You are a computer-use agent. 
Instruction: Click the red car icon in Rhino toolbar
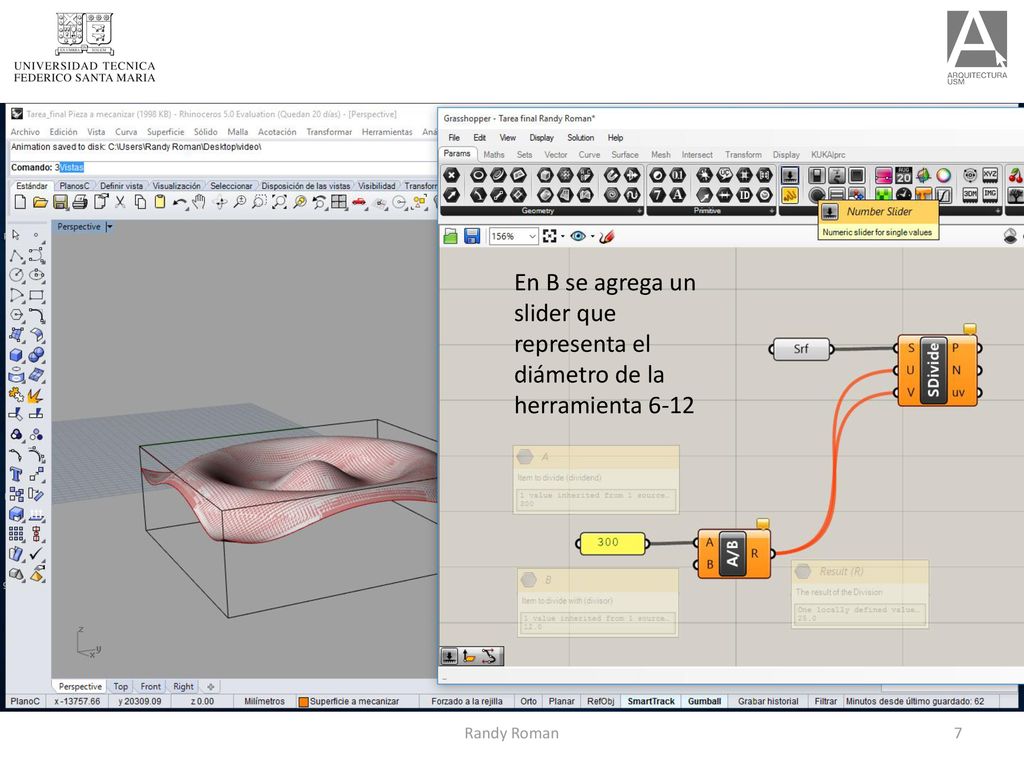point(359,202)
